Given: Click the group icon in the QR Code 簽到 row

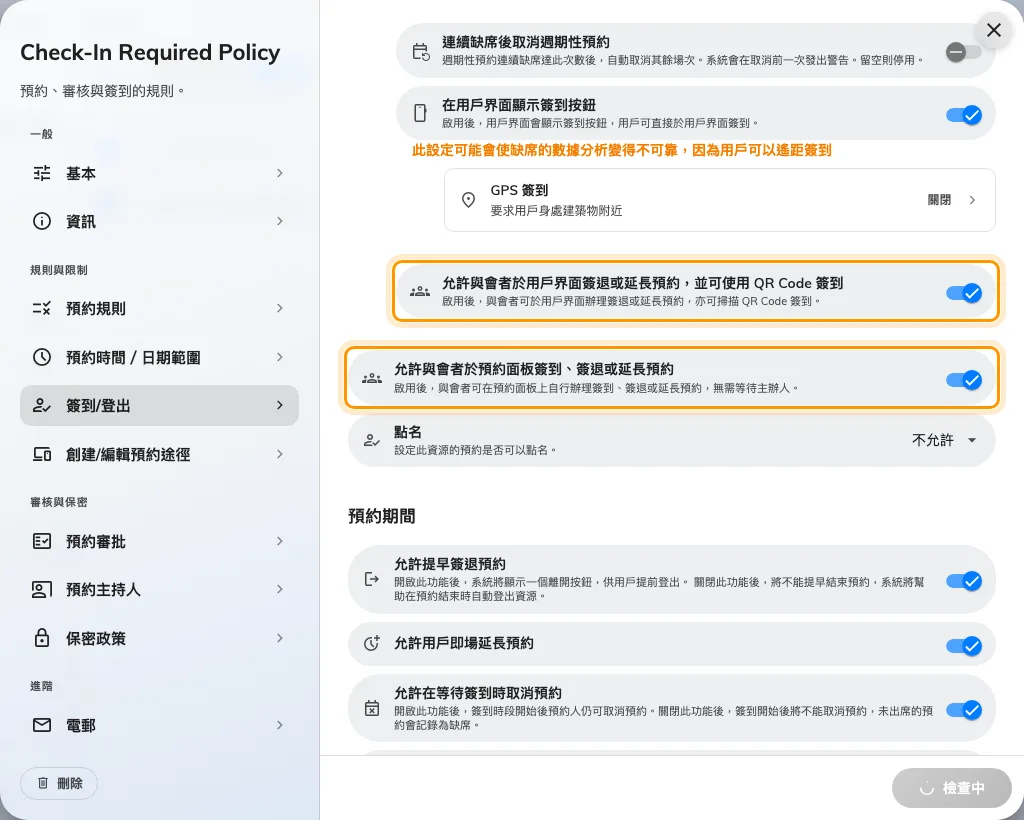Looking at the screenshot, I should (420, 292).
